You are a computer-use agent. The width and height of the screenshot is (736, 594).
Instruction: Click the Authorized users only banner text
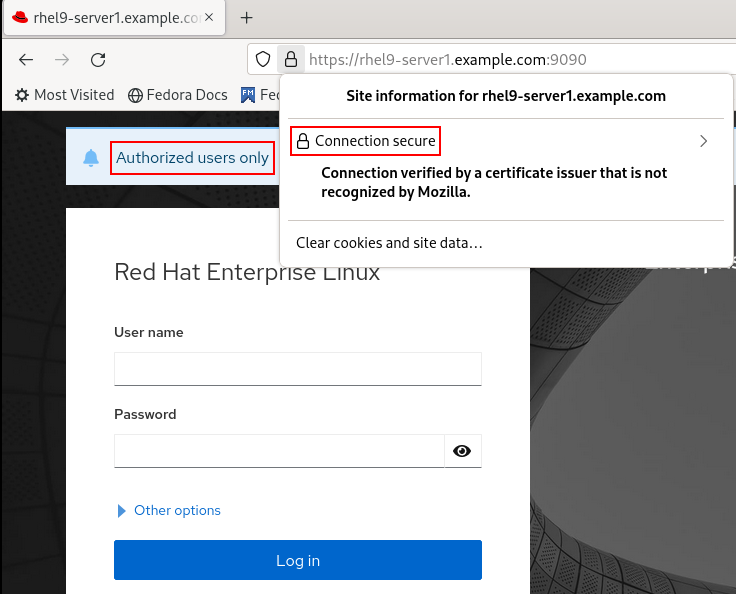click(192, 158)
